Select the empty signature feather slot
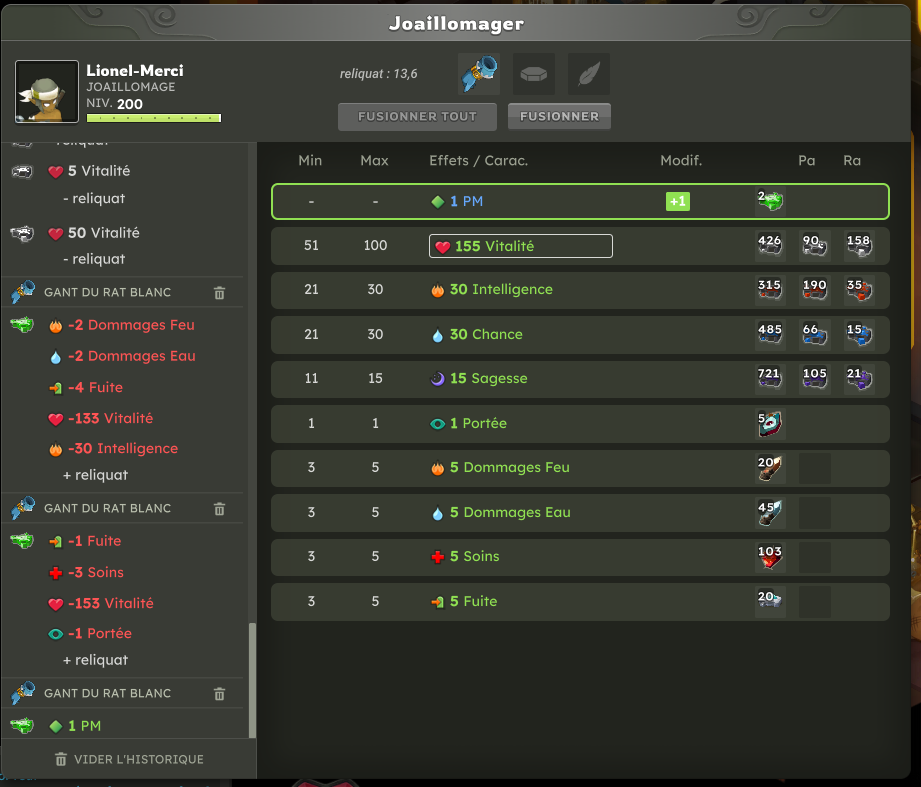The image size is (921, 787). (589, 74)
